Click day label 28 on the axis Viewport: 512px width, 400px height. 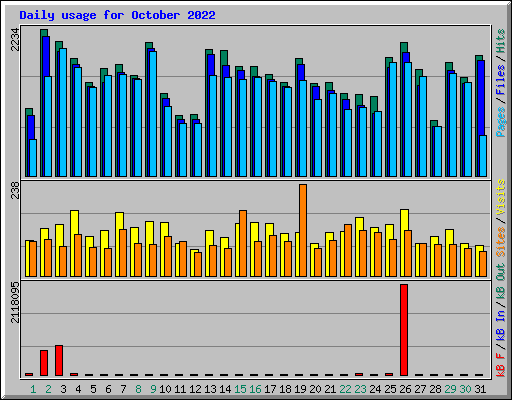pyautogui.click(x=435, y=389)
